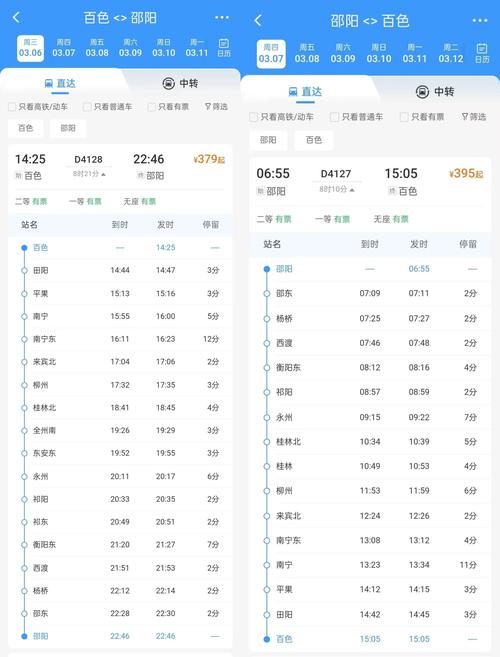Select date 周六 03.09 in the right panel

pyautogui.click(x=343, y=53)
